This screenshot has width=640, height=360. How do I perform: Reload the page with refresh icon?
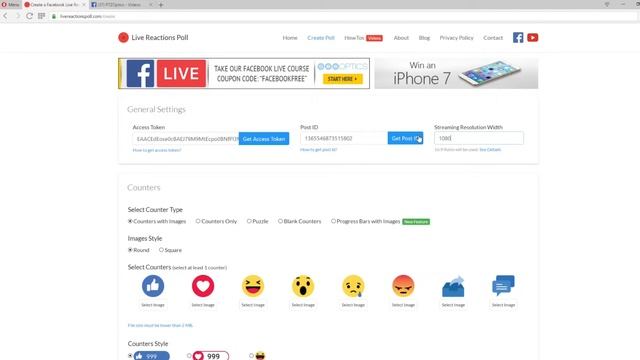click(29, 16)
